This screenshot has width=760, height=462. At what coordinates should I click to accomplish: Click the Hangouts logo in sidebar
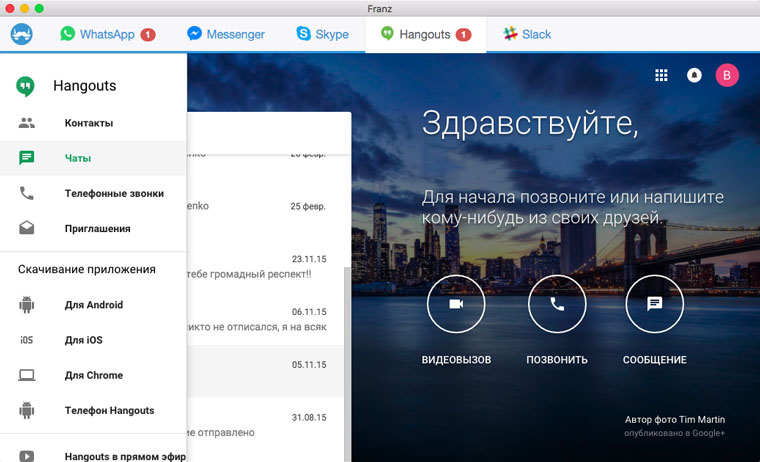[x=27, y=86]
